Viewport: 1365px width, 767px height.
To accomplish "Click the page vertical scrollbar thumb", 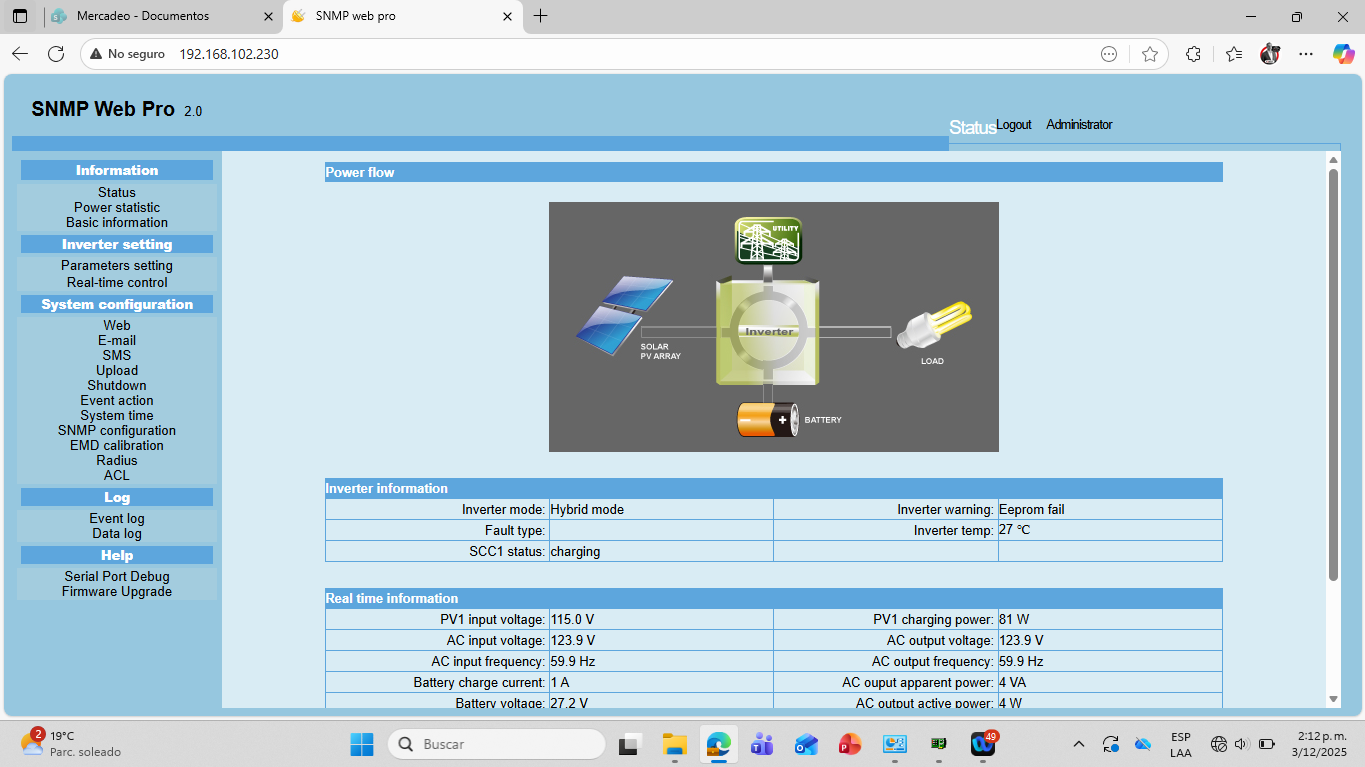I will (x=1333, y=375).
